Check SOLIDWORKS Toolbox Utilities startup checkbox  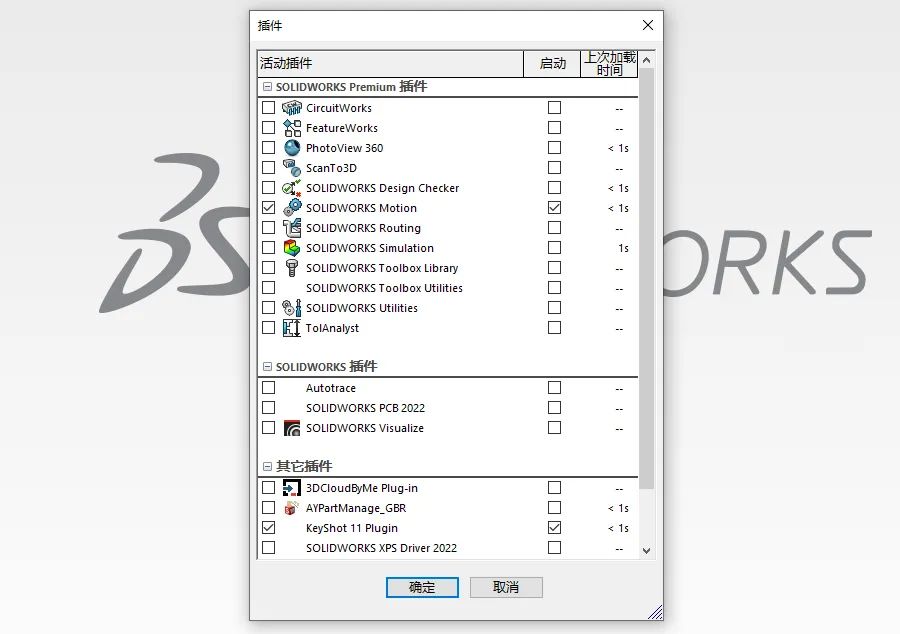[x=554, y=288]
